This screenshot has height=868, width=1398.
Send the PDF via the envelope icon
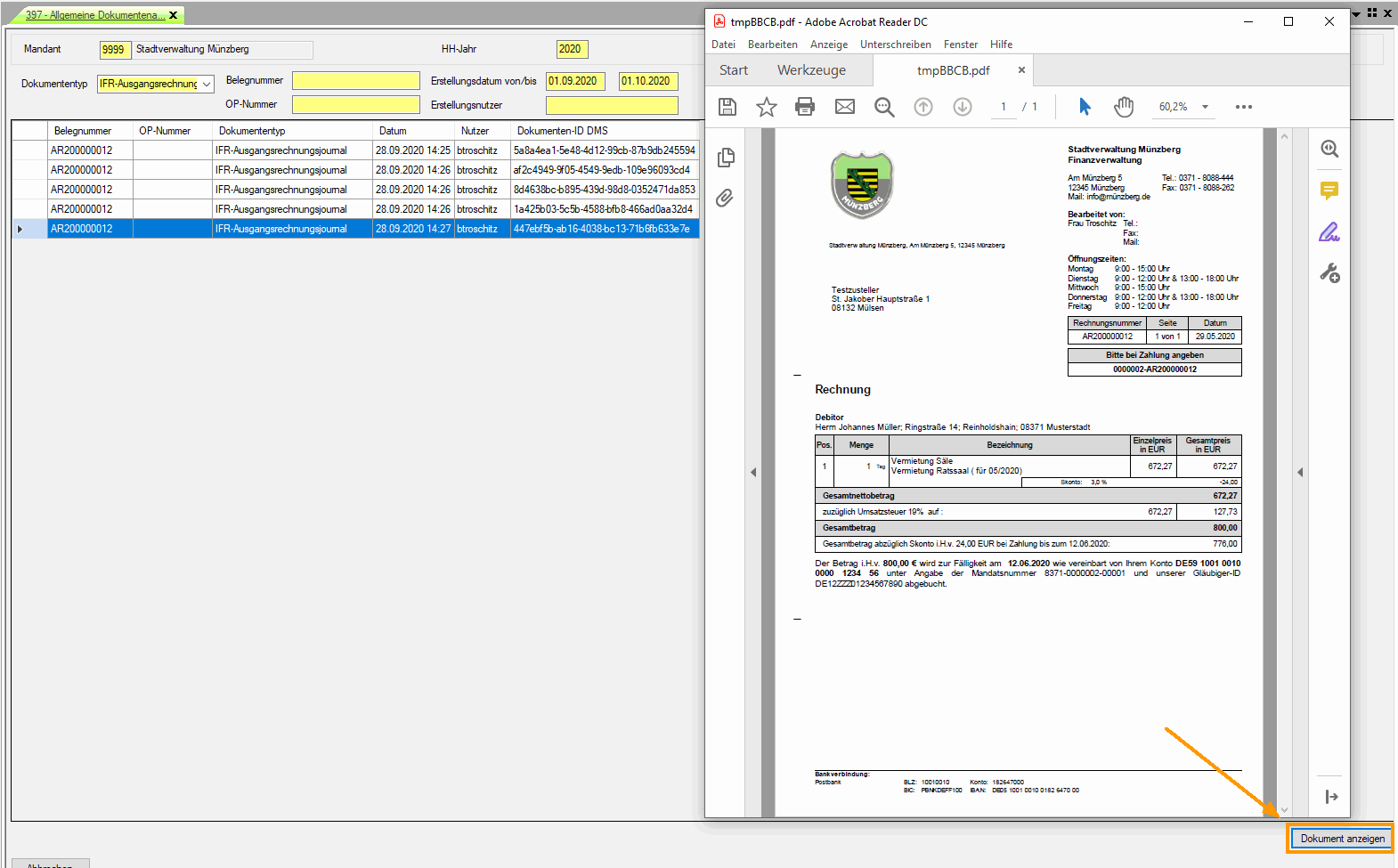[844, 107]
